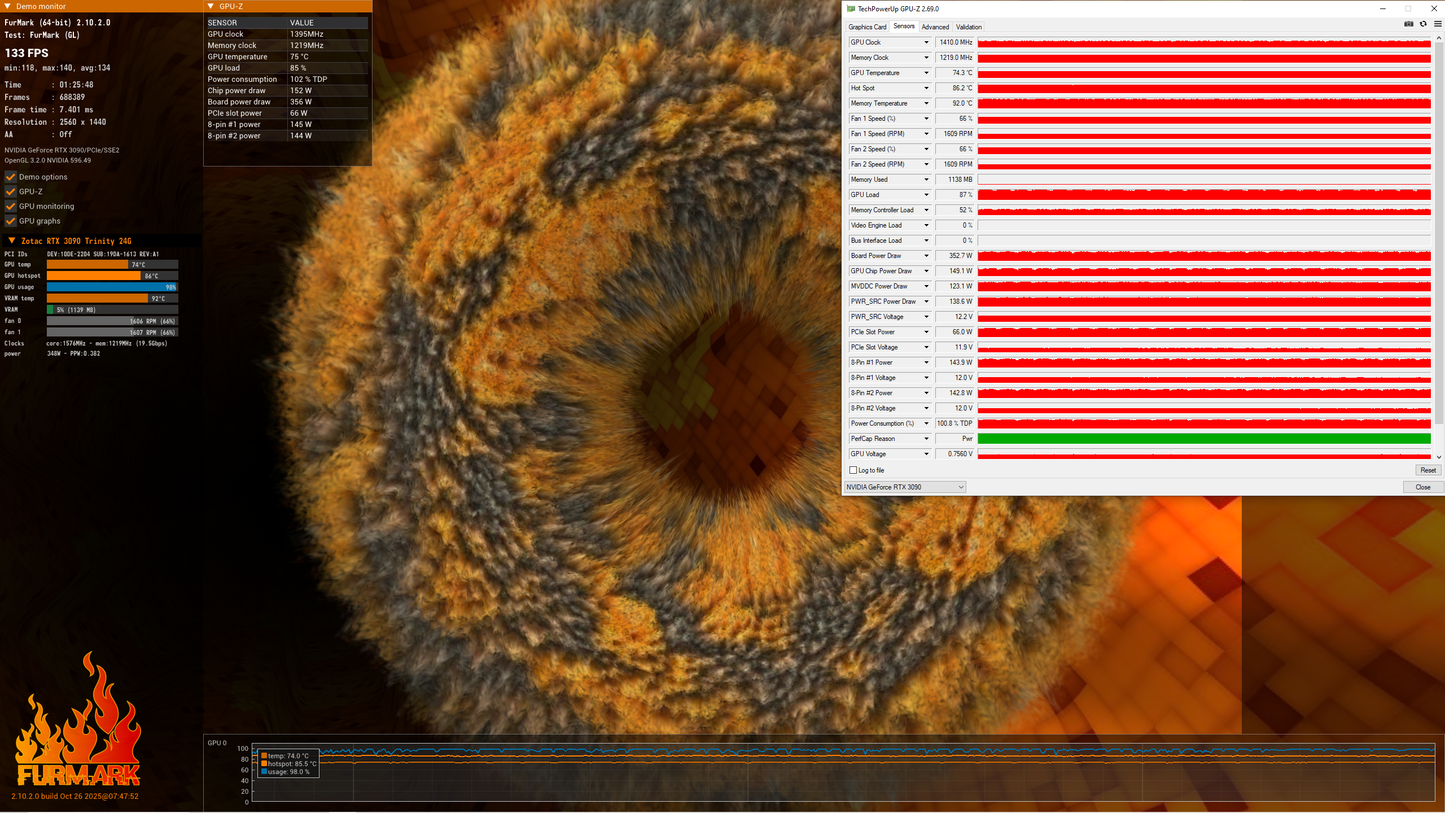
Task: Click the blue GPU usage bar at 98%
Action: point(112,287)
